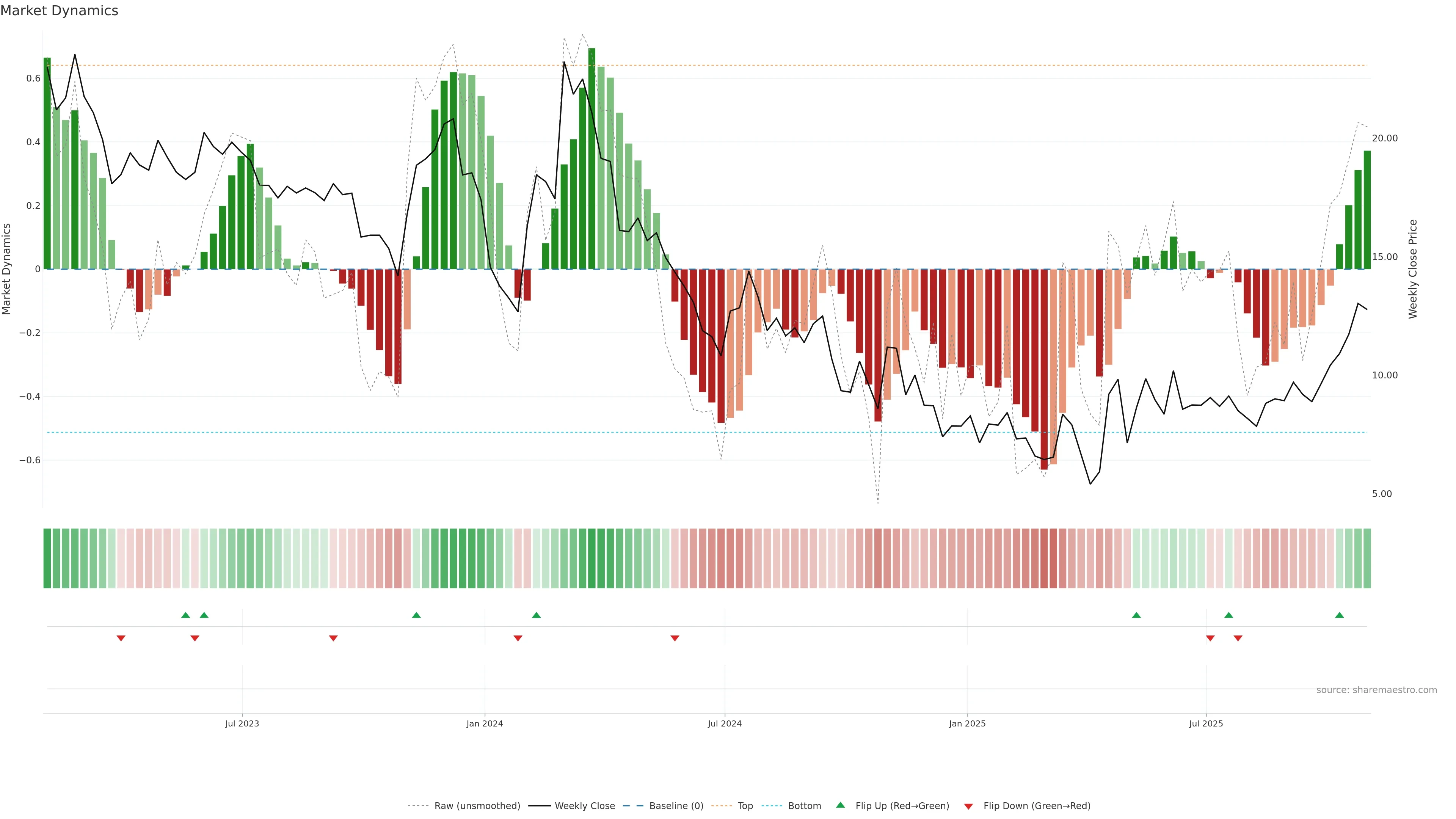Click the leftmost red flip-down triangle marker
Image resolution: width=1456 pixels, height=819 pixels.
pos(121,638)
